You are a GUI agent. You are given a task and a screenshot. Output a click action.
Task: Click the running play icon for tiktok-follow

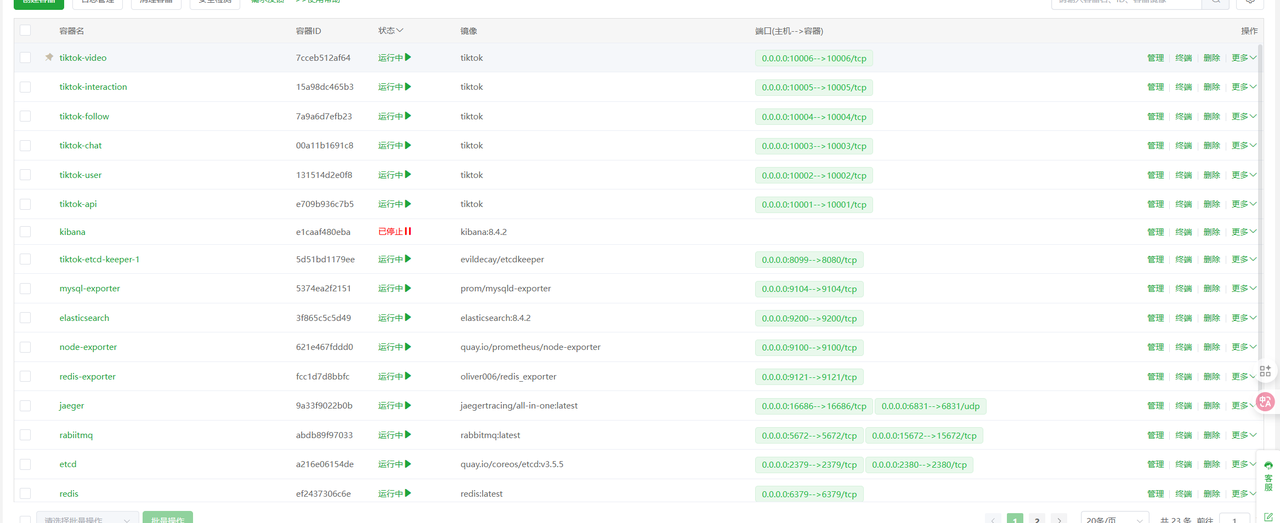[408, 116]
